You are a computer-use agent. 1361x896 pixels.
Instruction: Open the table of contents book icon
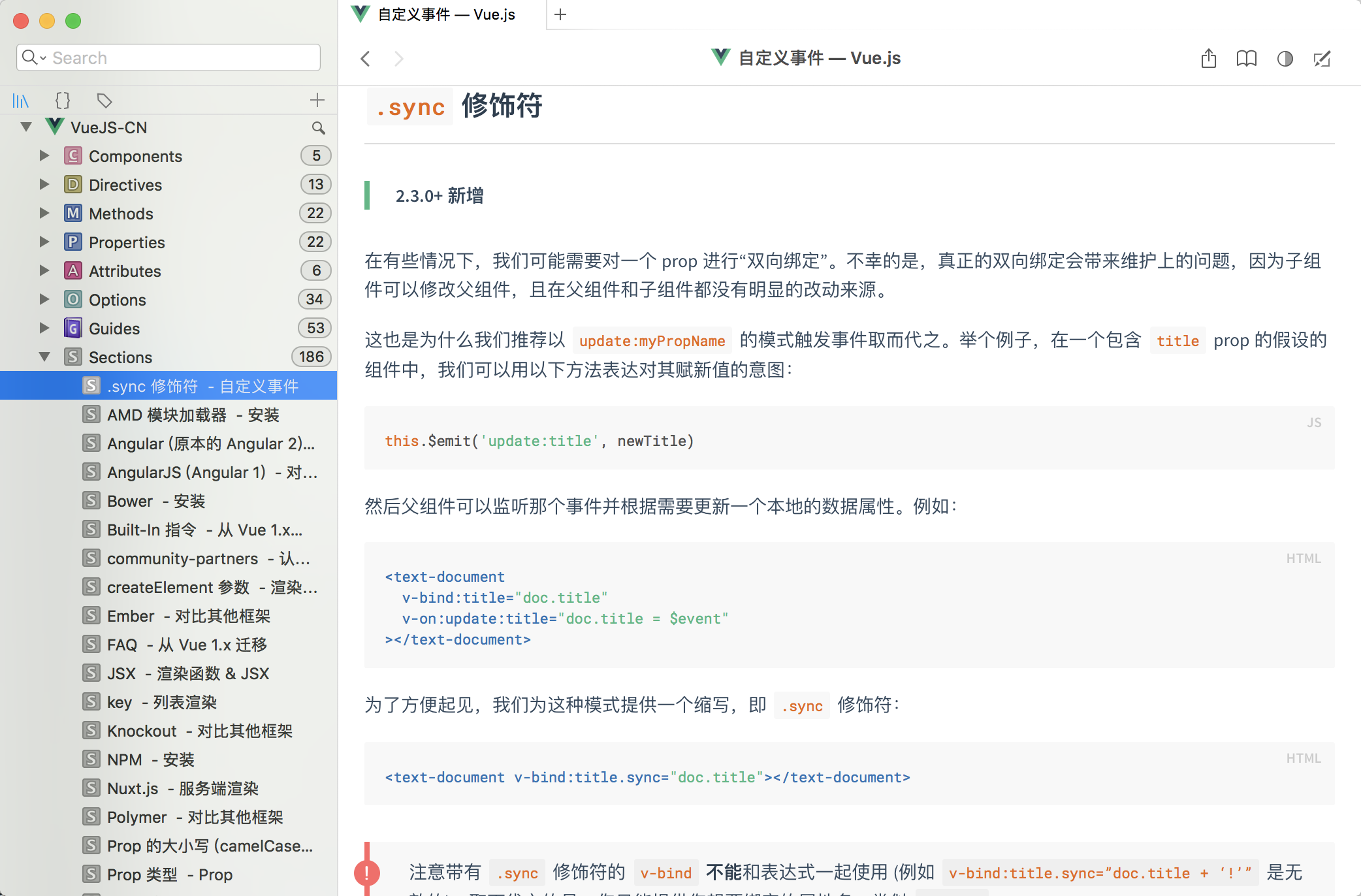pos(1246,59)
